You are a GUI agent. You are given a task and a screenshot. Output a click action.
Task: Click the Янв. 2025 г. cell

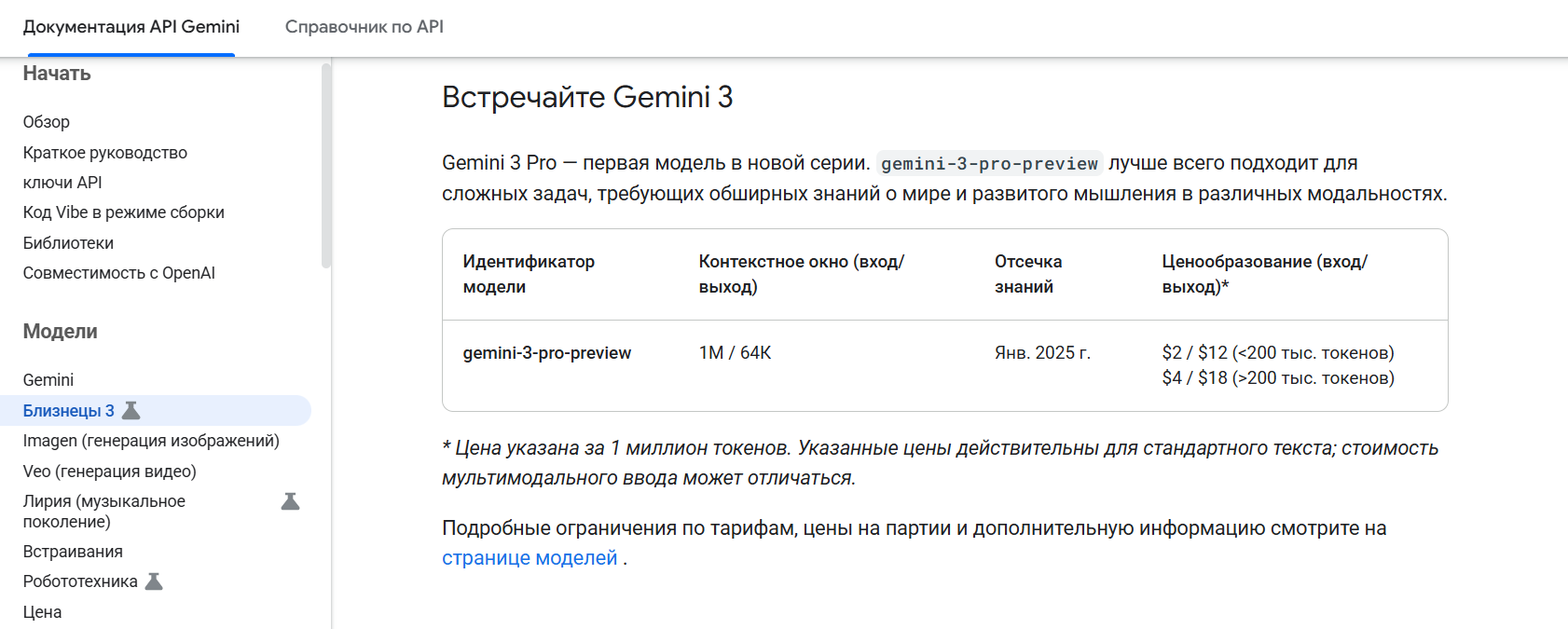1042,353
